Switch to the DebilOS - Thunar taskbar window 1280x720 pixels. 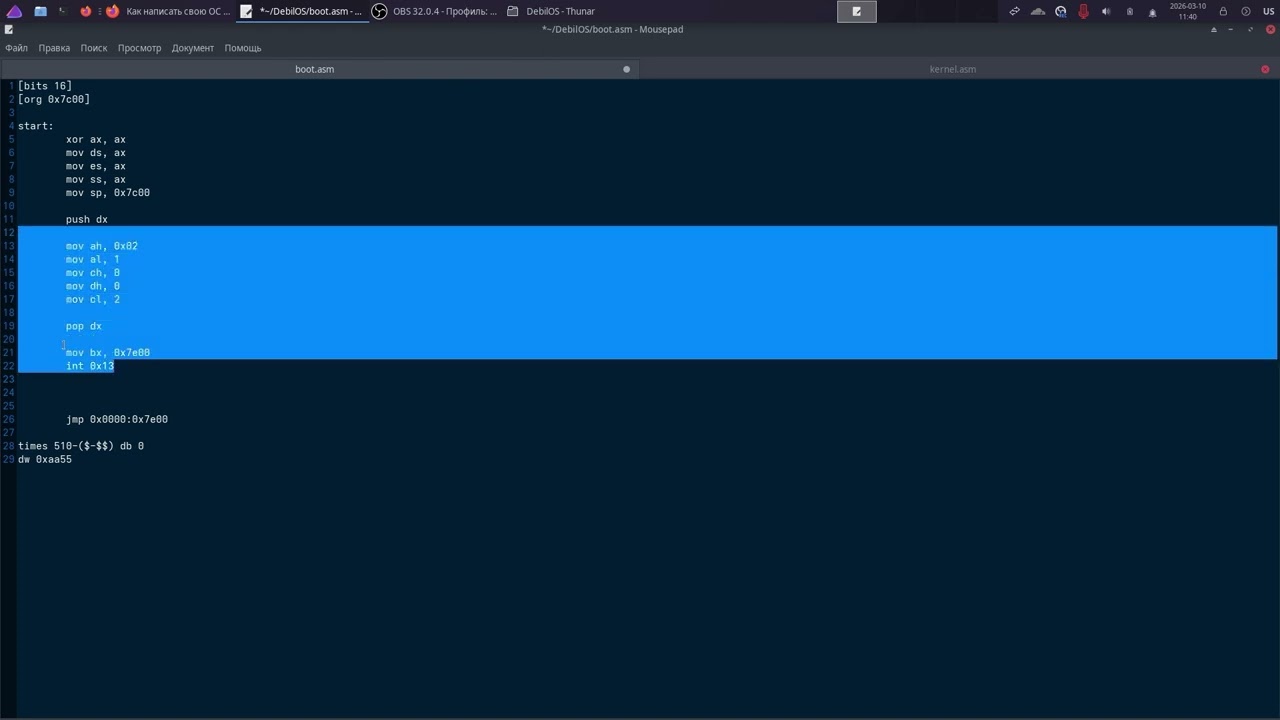click(551, 11)
